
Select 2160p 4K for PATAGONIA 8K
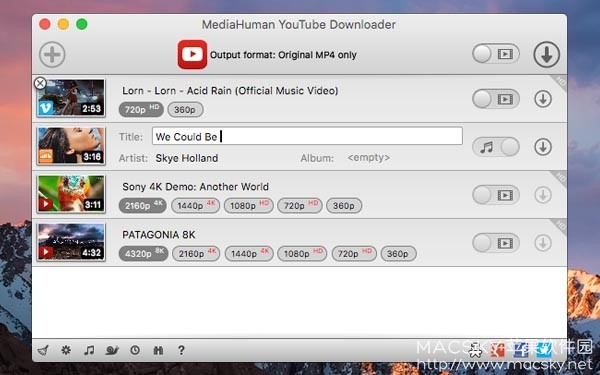pos(196,254)
